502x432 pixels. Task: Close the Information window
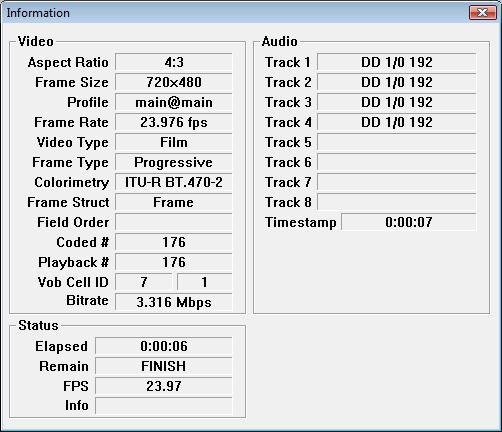(482, 13)
